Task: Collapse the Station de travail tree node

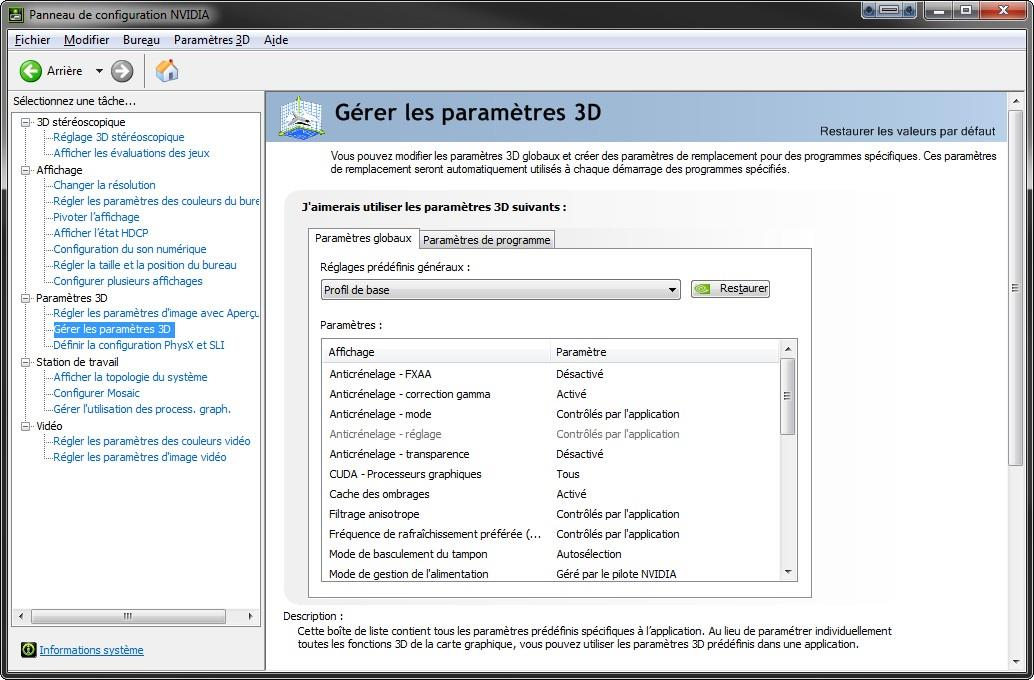Action: tap(26, 362)
